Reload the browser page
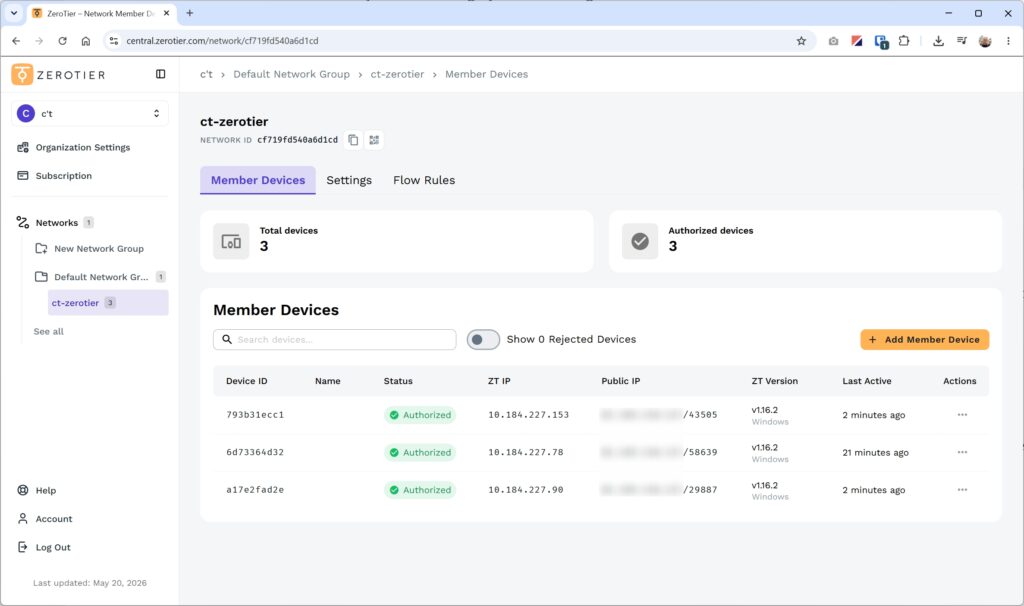 click(62, 40)
